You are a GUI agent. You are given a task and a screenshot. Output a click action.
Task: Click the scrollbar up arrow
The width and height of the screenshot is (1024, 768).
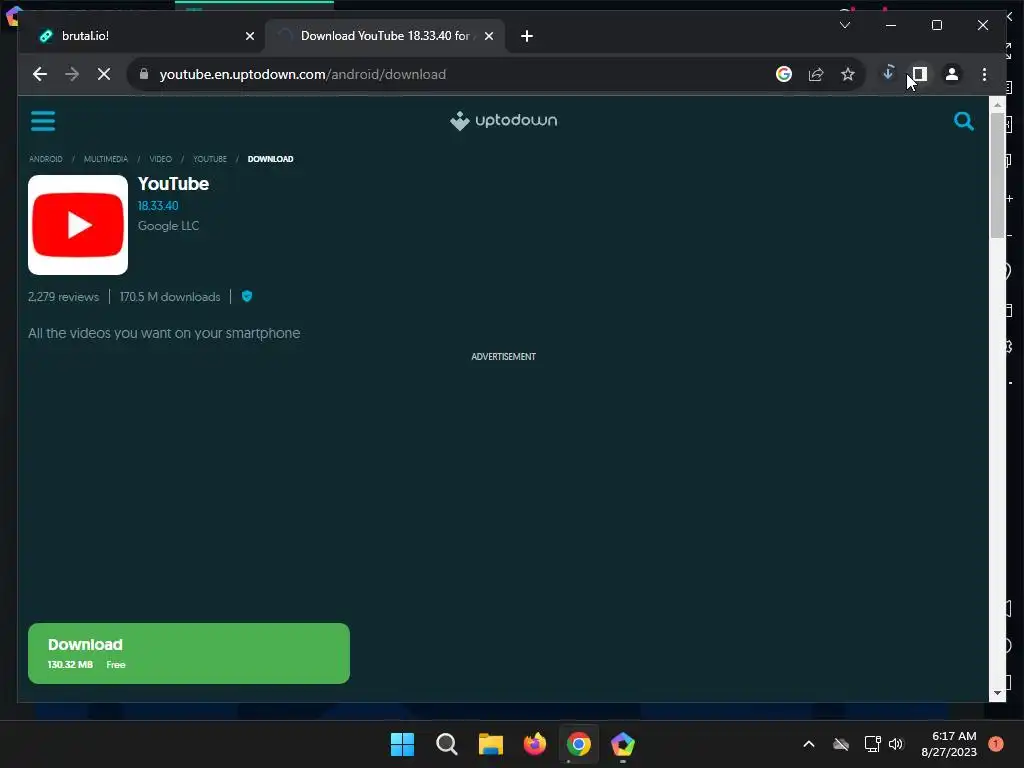997,104
